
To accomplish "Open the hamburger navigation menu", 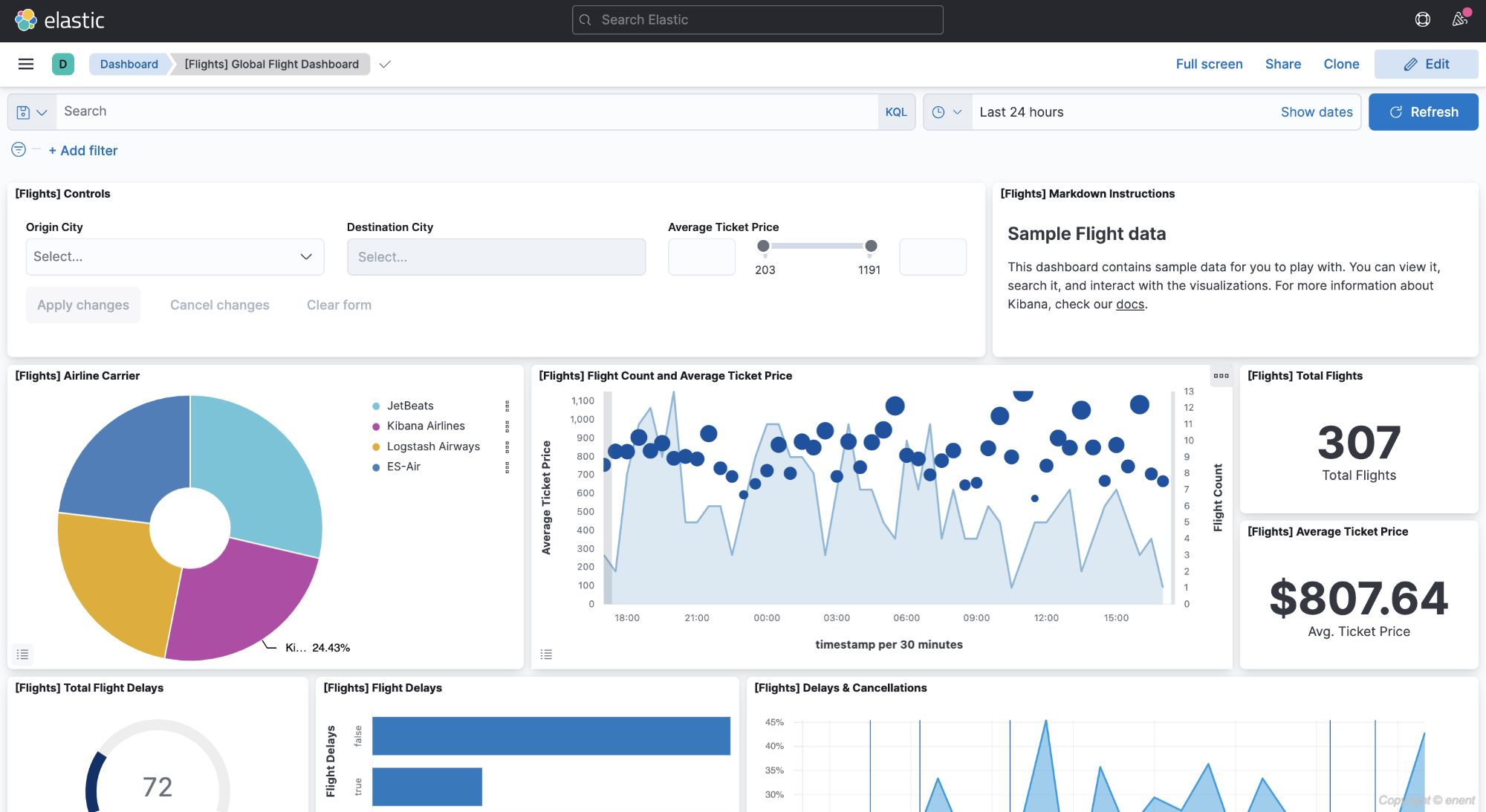I will pyautogui.click(x=26, y=64).
